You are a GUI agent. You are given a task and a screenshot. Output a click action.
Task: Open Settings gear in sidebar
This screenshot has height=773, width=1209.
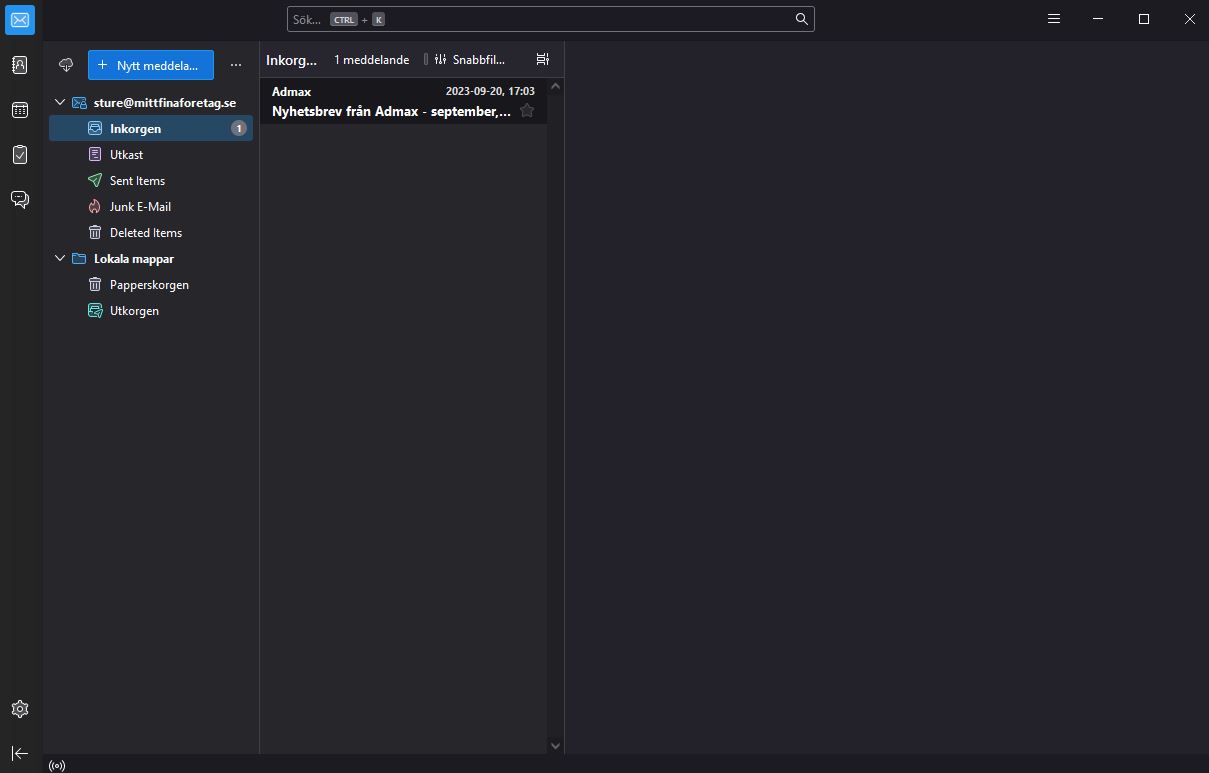(x=20, y=709)
